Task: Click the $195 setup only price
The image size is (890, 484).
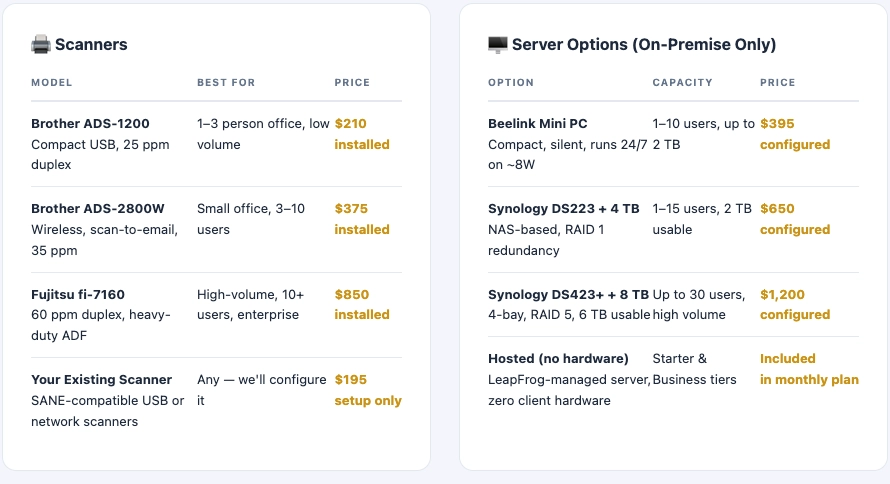Action: coord(368,390)
